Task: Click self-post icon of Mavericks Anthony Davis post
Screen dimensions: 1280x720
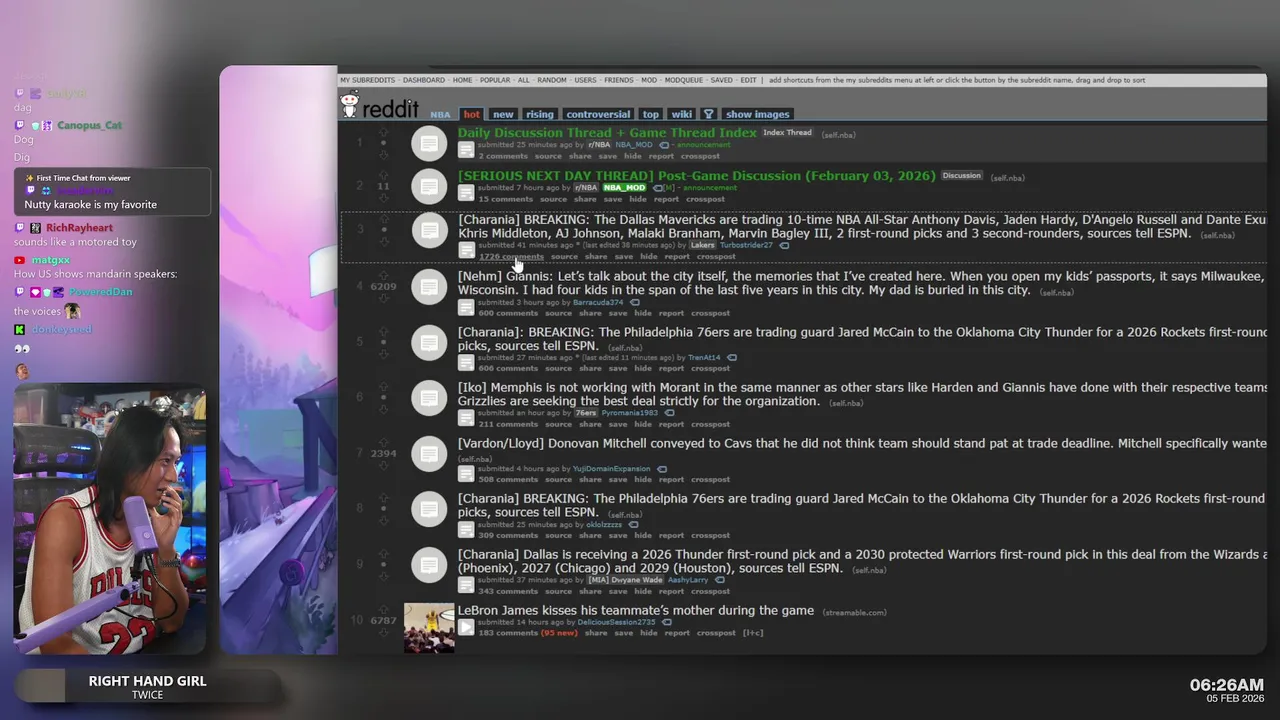Action: [429, 230]
